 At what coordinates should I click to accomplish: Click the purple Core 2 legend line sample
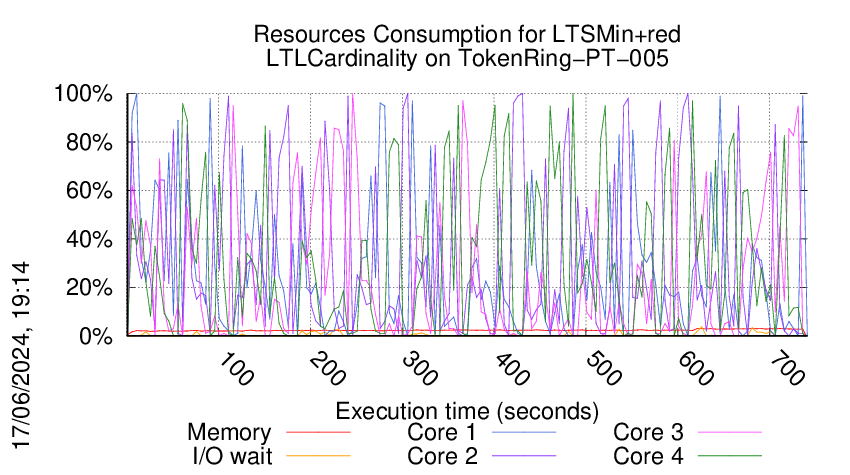[524, 455]
